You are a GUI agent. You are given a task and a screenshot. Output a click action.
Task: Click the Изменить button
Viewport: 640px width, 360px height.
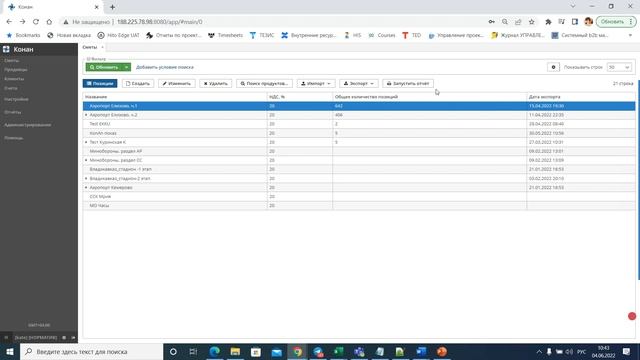pyautogui.click(x=177, y=83)
